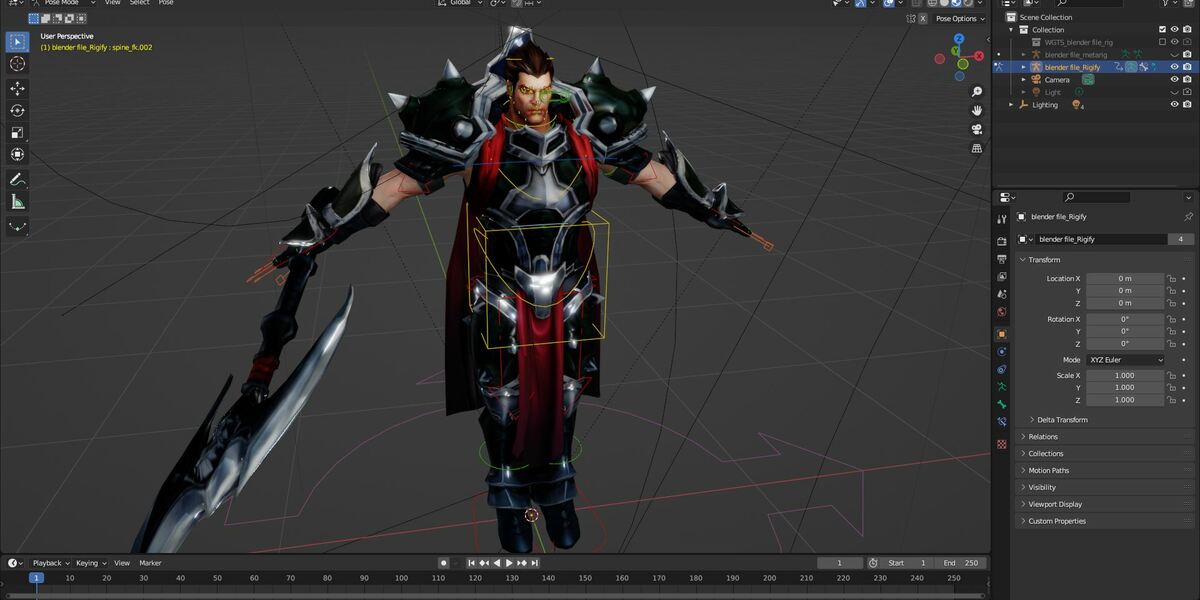Screen dimensions: 1200x600
Task: Expand the Motion Paths panel
Action: [1048, 470]
